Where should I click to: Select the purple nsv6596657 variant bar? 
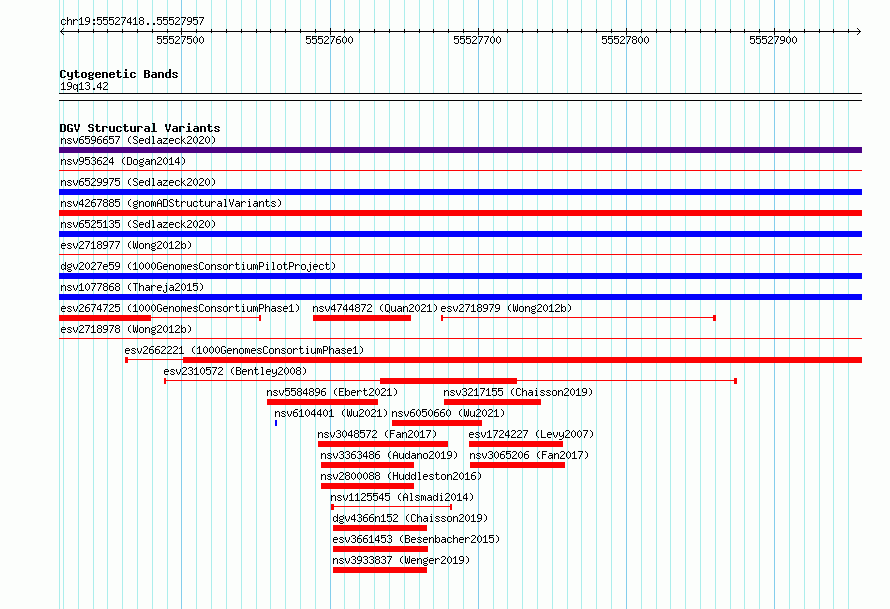(x=460, y=150)
